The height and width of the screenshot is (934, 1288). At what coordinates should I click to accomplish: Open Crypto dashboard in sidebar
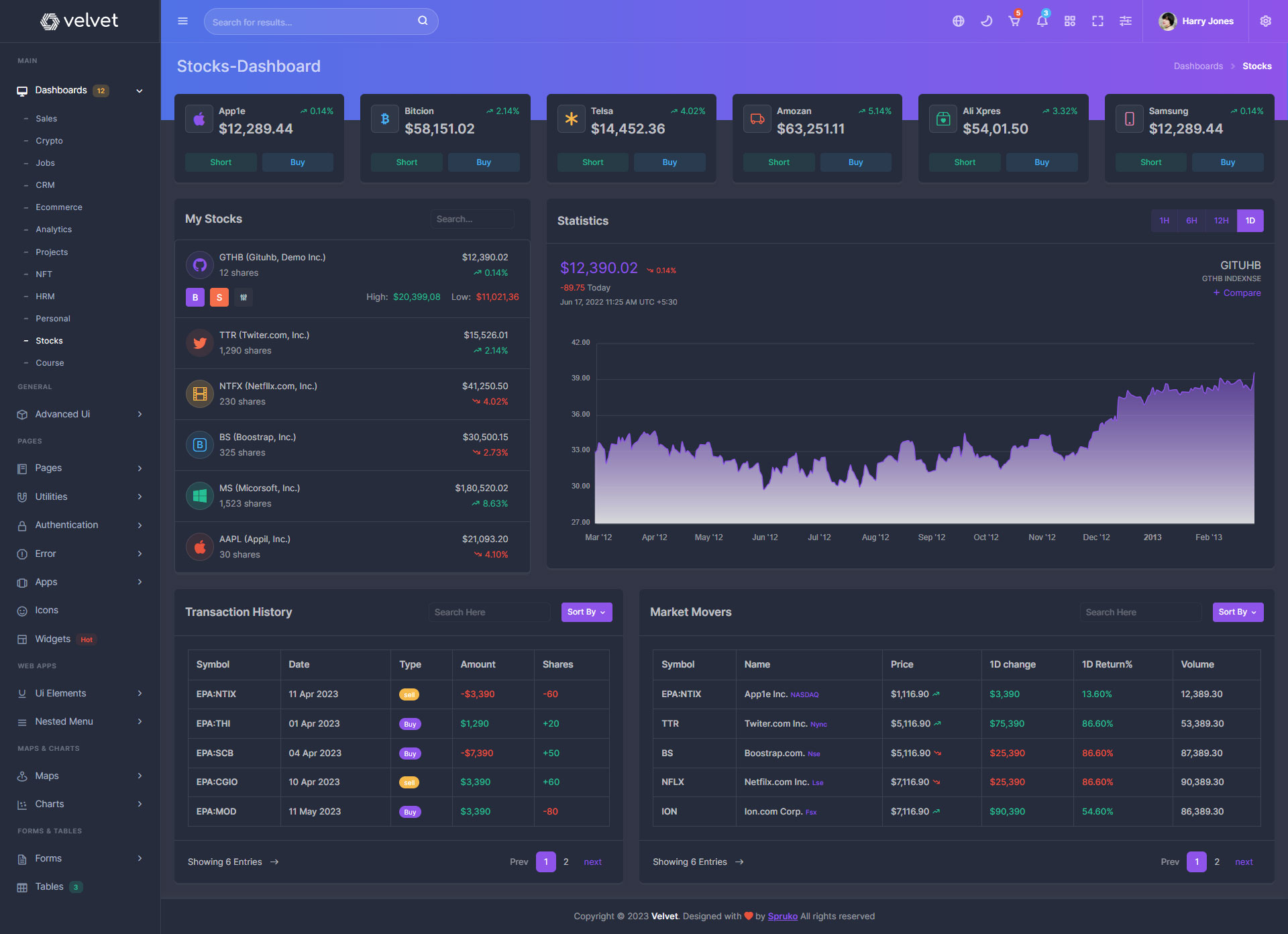[49, 141]
